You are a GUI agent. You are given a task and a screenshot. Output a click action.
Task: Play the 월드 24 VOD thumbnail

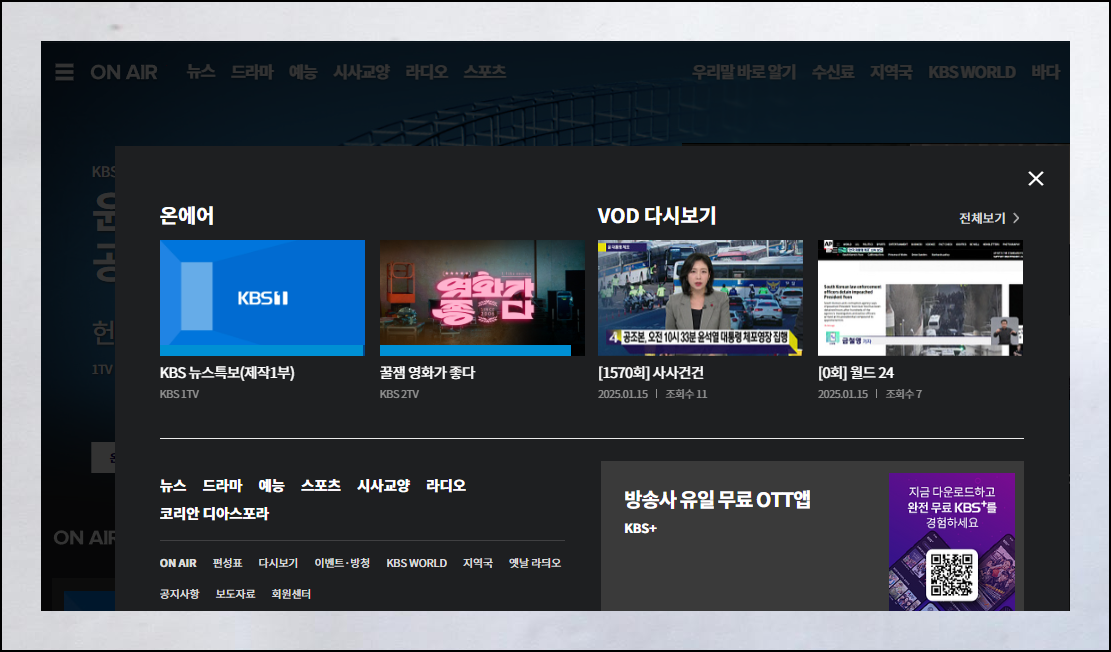(x=920, y=298)
